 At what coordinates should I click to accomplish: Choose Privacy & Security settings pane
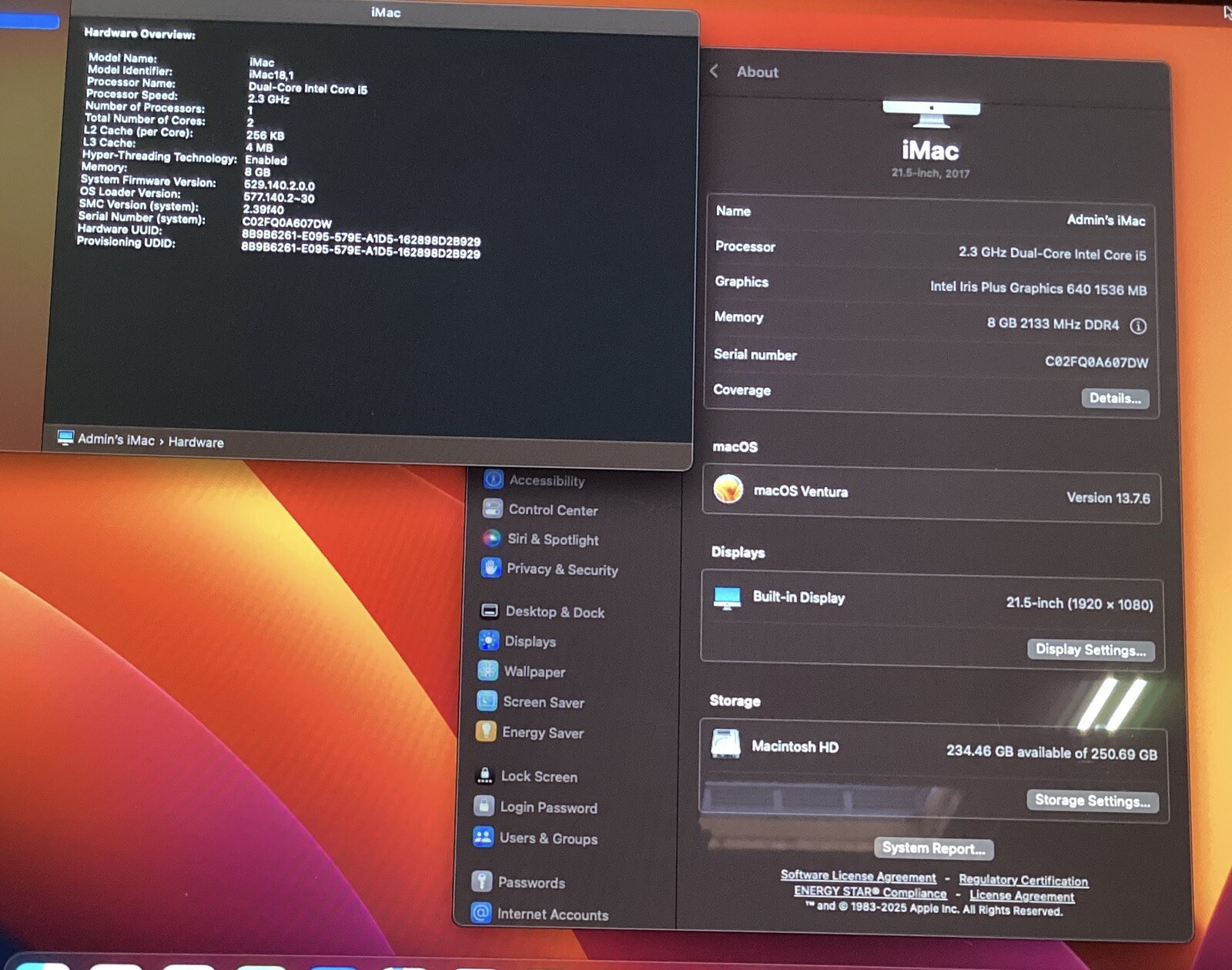coord(562,570)
